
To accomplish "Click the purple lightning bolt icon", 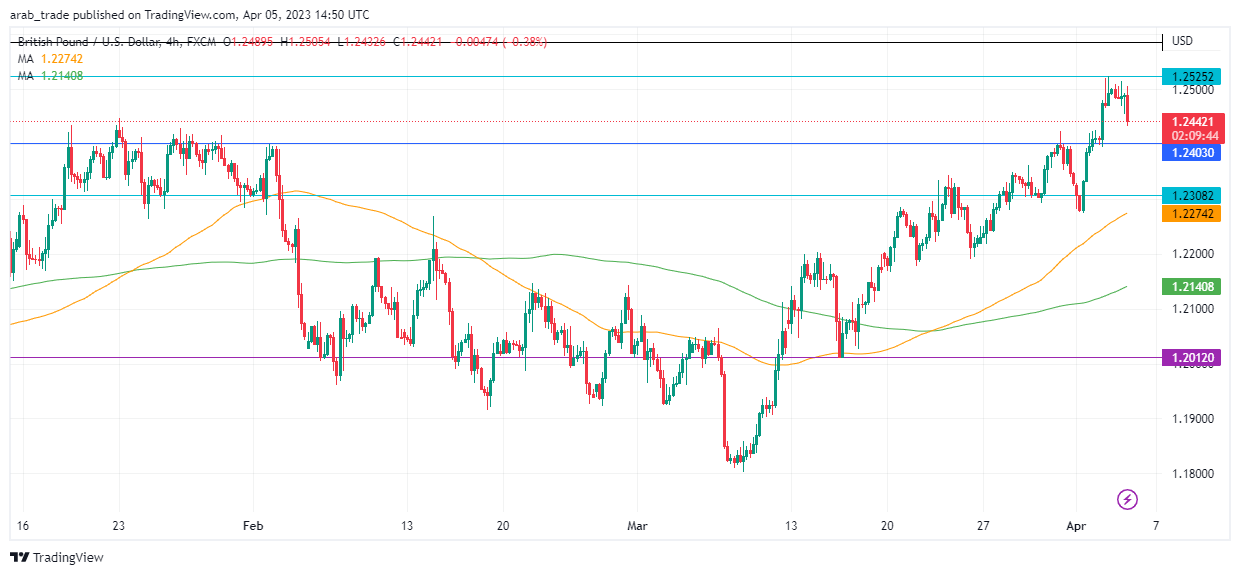I will coord(1127,498).
